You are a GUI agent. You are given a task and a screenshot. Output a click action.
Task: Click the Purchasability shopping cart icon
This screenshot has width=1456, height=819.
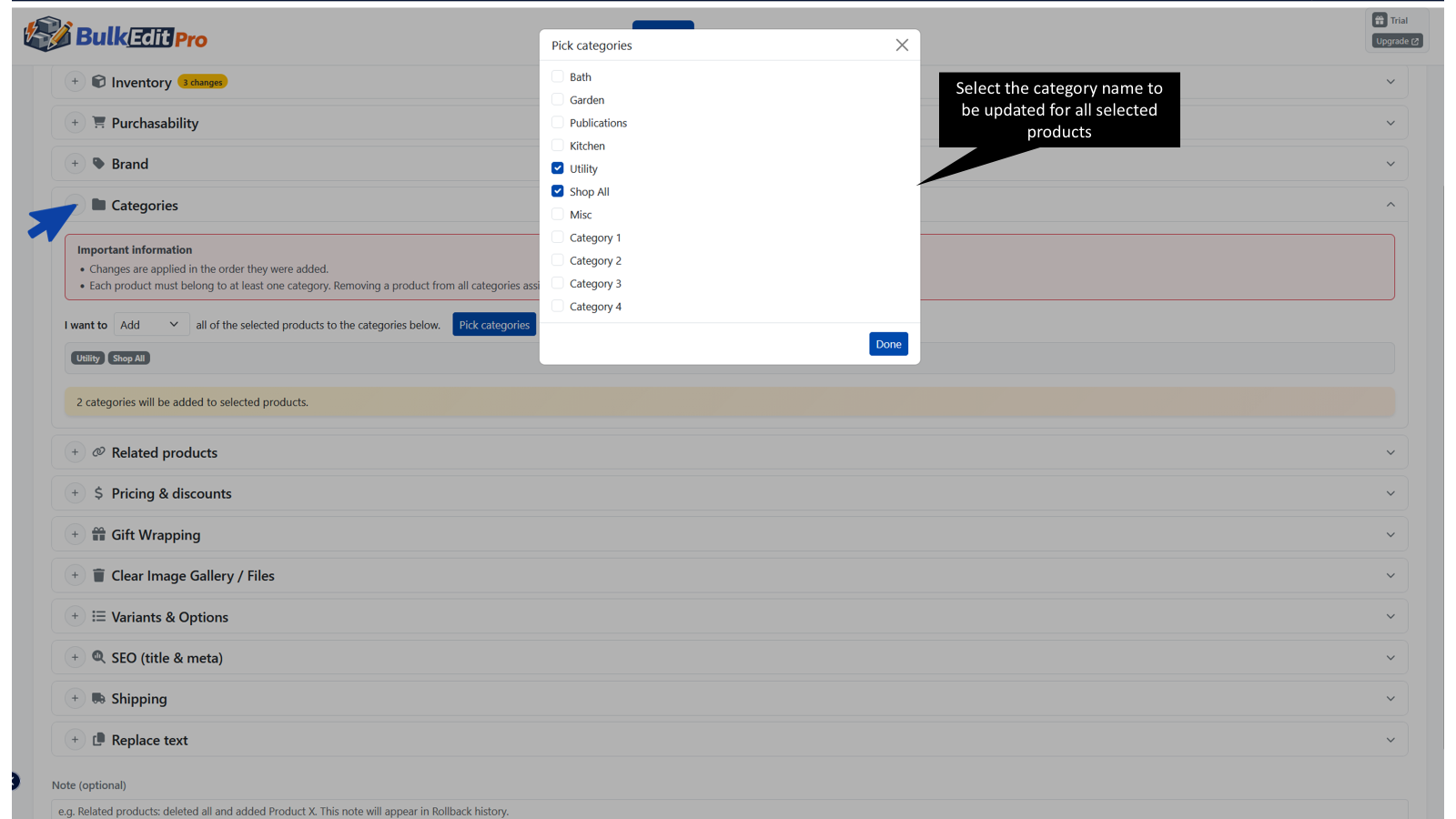pyautogui.click(x=98, y=122)
